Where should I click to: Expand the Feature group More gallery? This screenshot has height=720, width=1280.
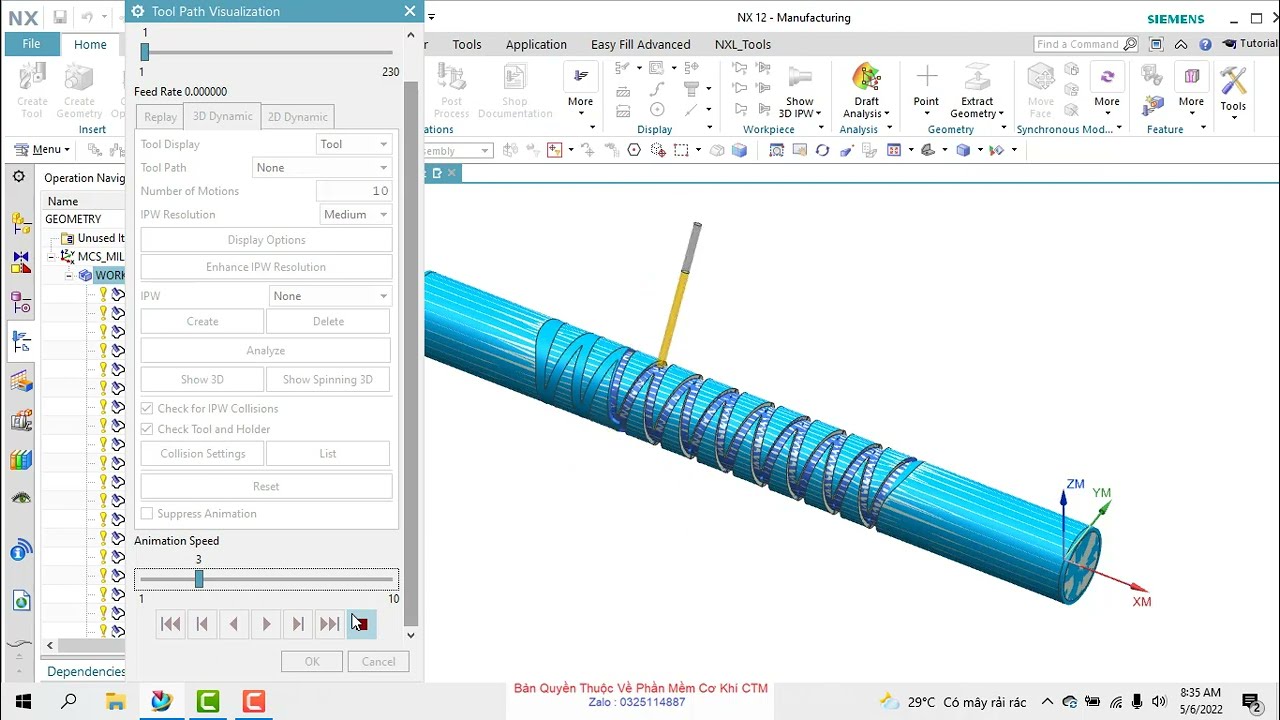1191,90
